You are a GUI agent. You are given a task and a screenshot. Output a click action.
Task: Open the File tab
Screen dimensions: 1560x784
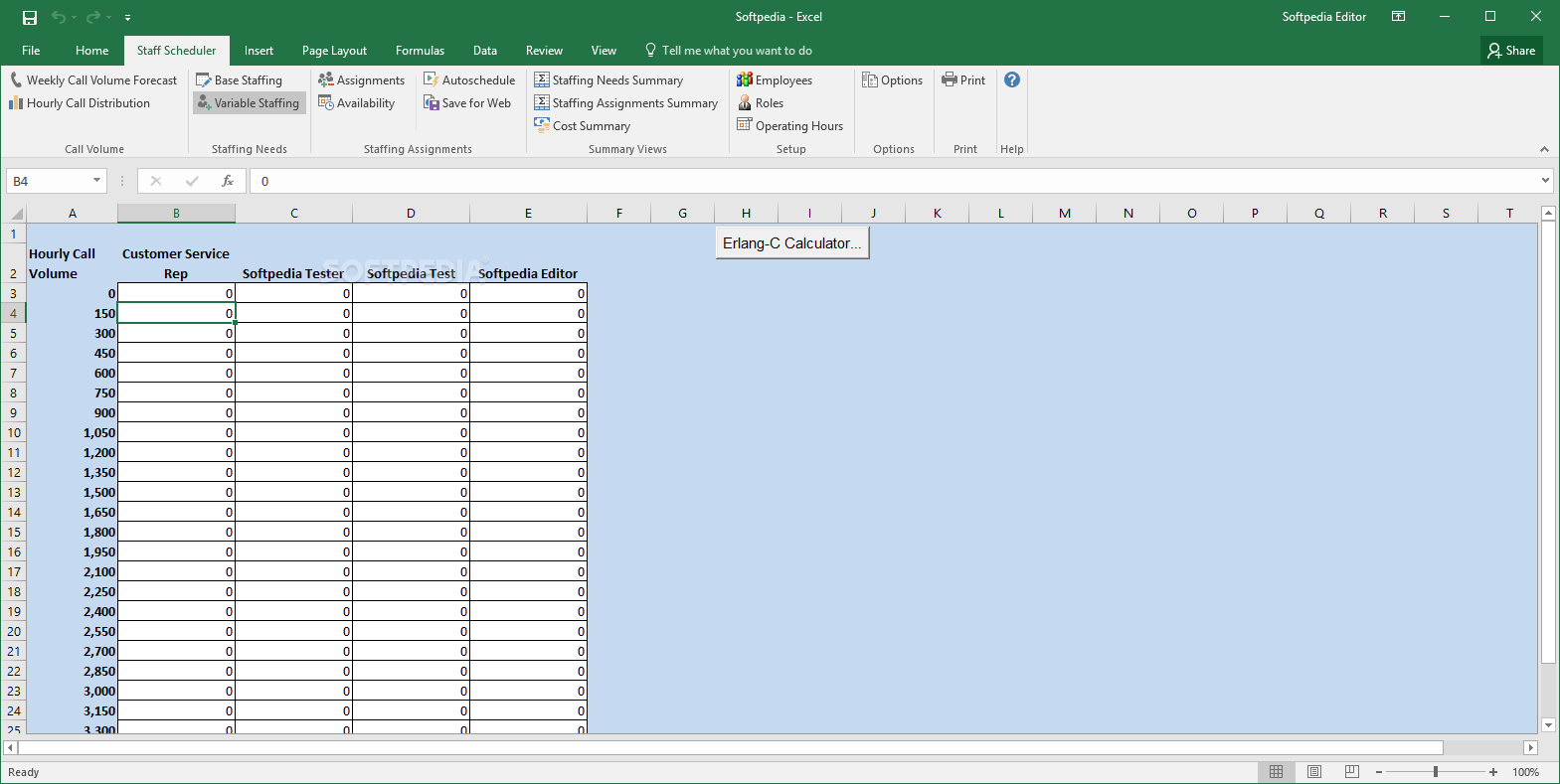click(31, 51)
